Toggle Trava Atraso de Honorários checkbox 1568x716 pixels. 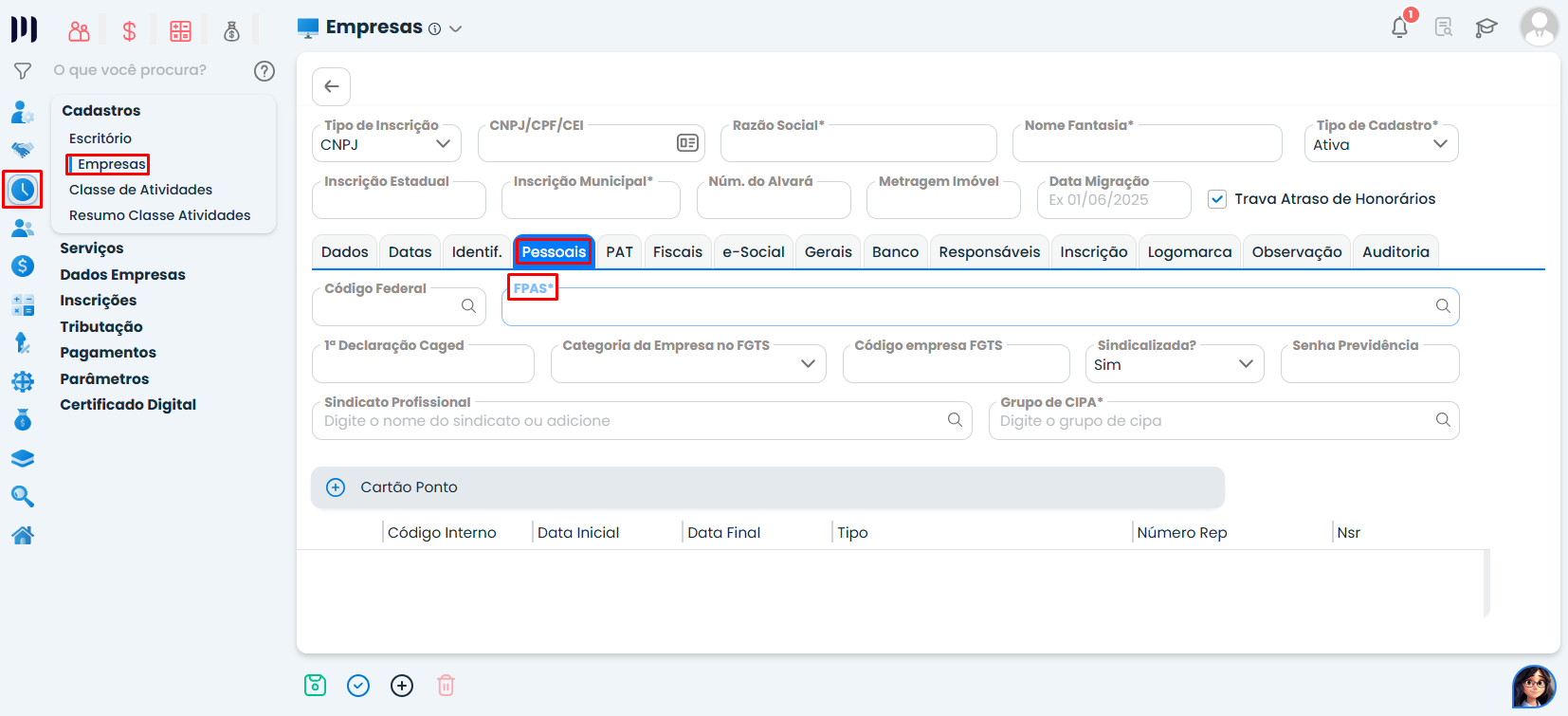pos(1217,199)
